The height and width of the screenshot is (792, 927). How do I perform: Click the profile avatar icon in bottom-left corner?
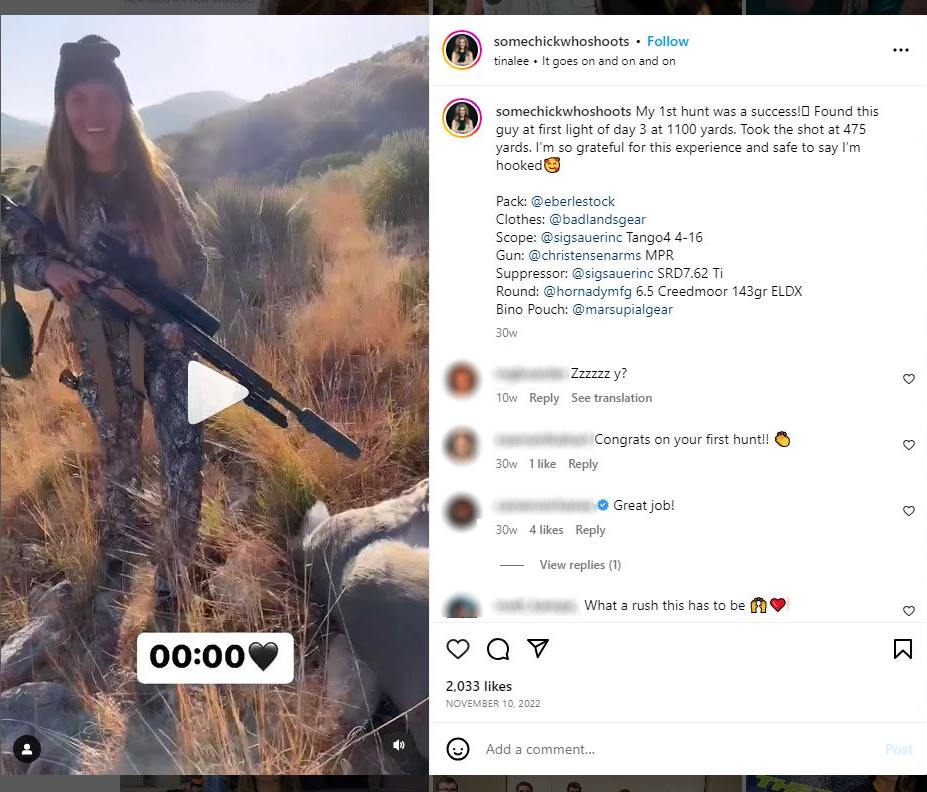tap(26, 748)
